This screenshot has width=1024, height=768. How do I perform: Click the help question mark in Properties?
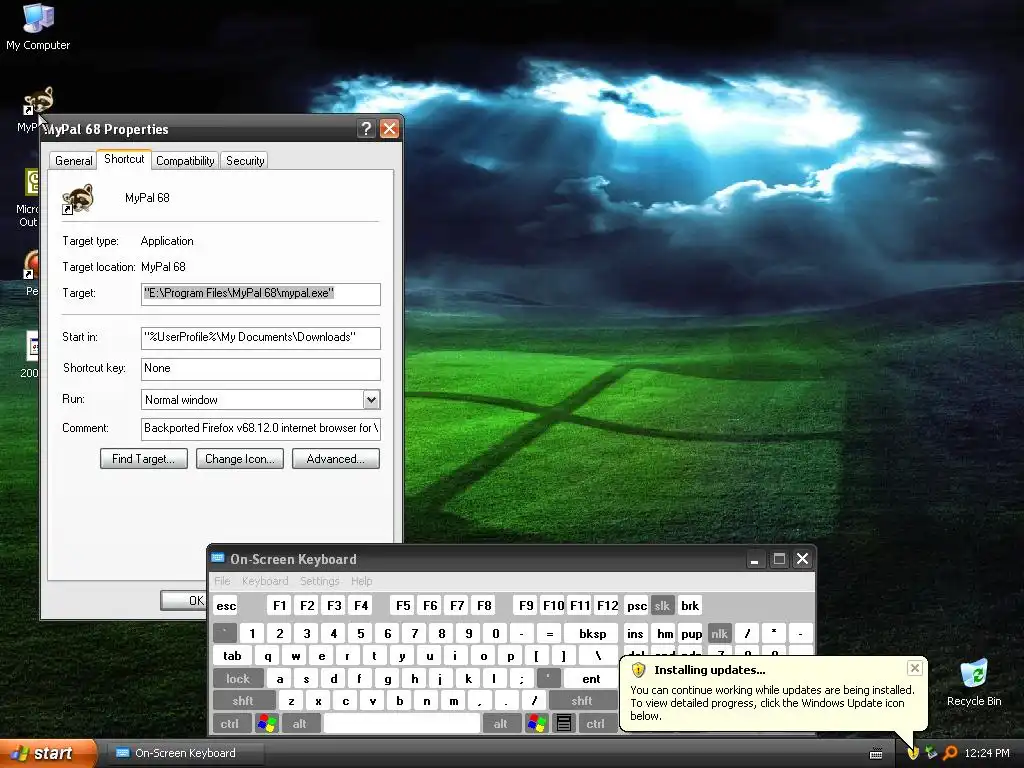366,129
